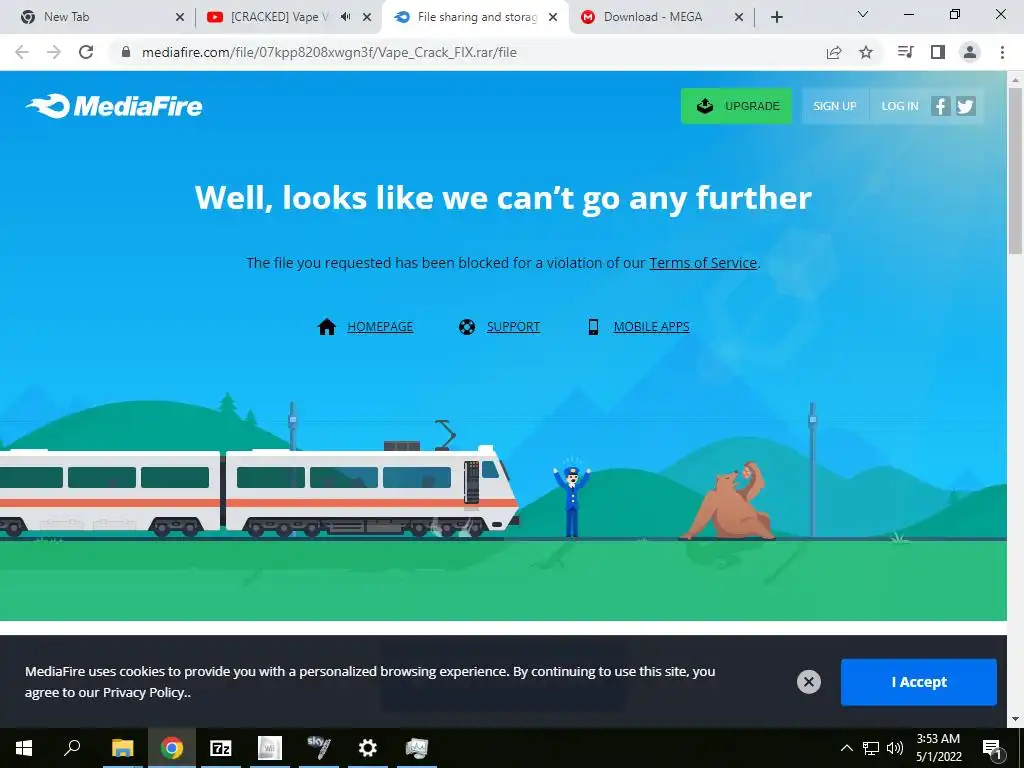Open MediaFire's Twitter page icon
This screenshot has height=768, width=1024.
pyautogui.click(x=966, y=106)
